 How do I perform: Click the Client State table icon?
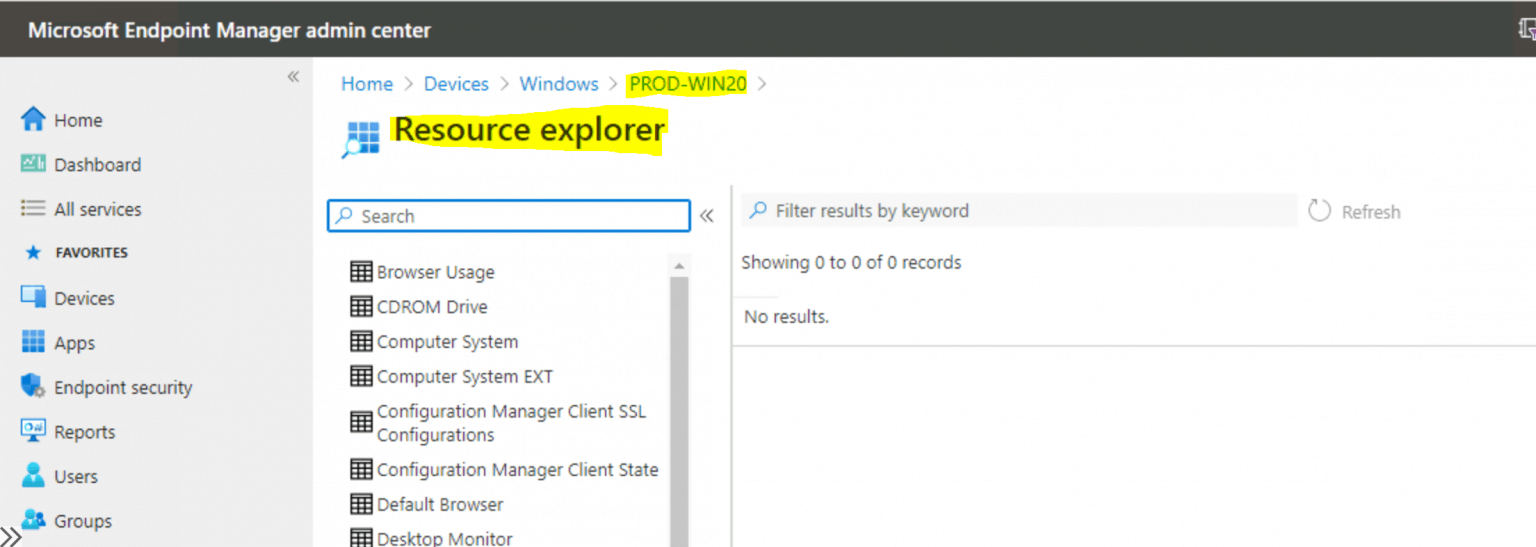pyautogui.click(x=361, y=469)
